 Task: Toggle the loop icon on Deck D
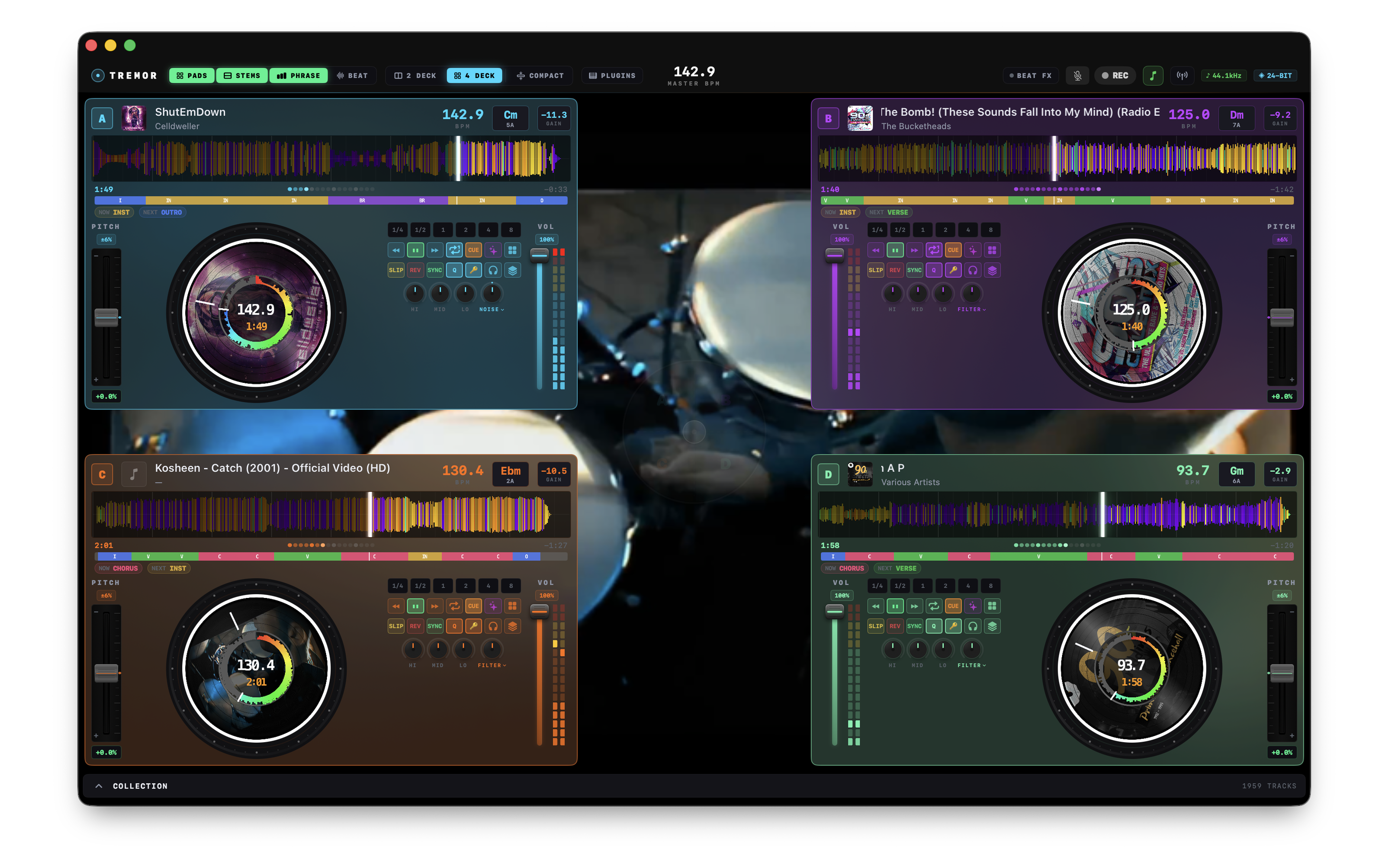pyautogui.click(x=934, y=606)
